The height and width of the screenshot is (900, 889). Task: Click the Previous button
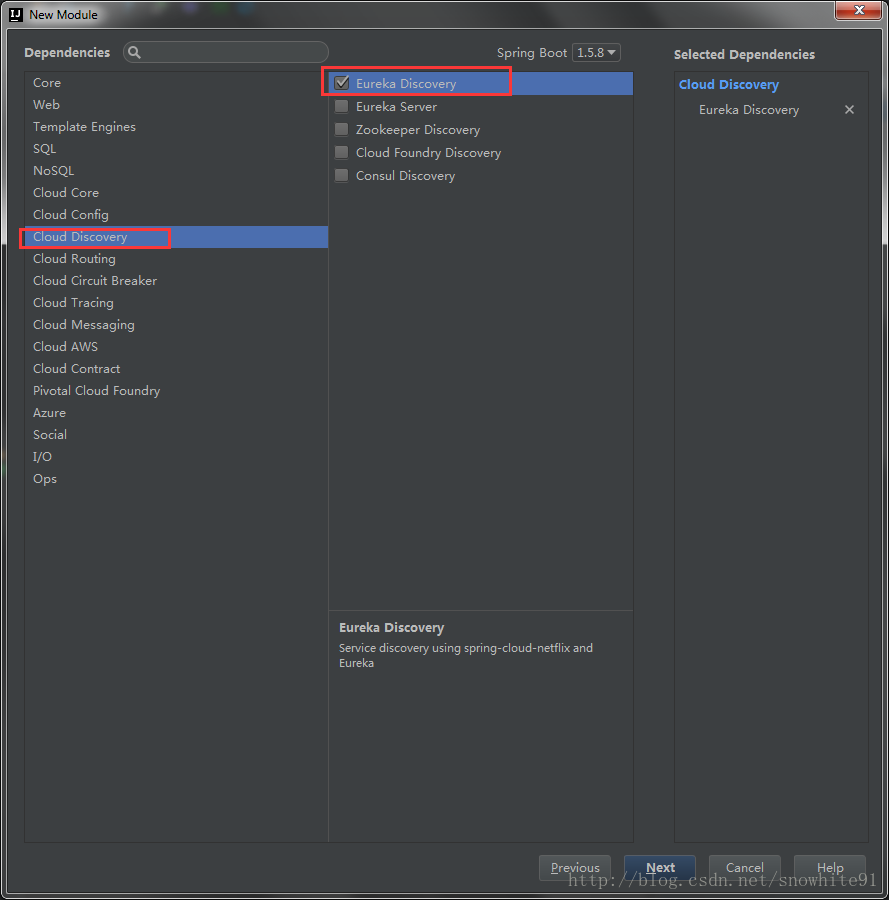575,867
